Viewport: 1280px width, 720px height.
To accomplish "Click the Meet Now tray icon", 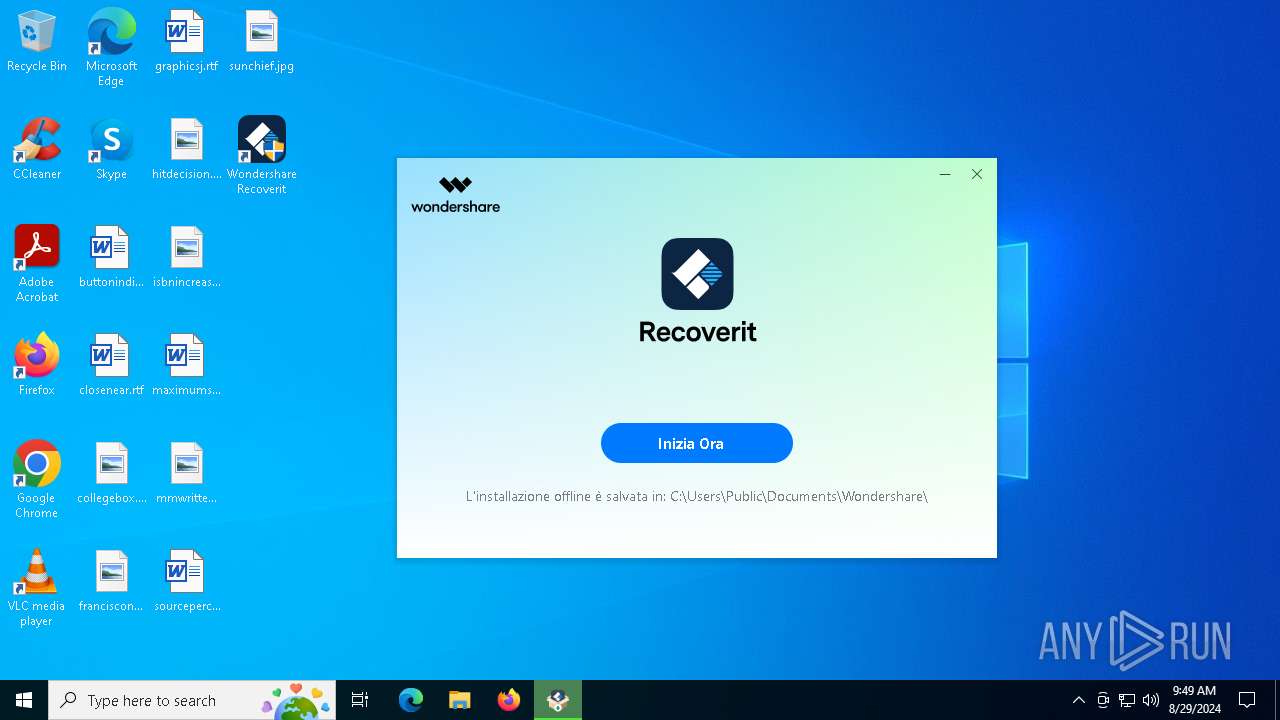I will pyautogui.click(x=1102, y=700).
